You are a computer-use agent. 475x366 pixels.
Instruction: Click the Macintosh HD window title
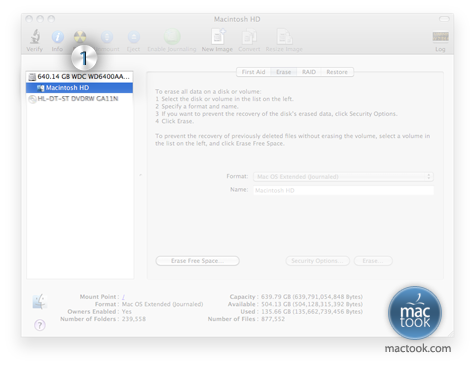click(x=237, y=19)
